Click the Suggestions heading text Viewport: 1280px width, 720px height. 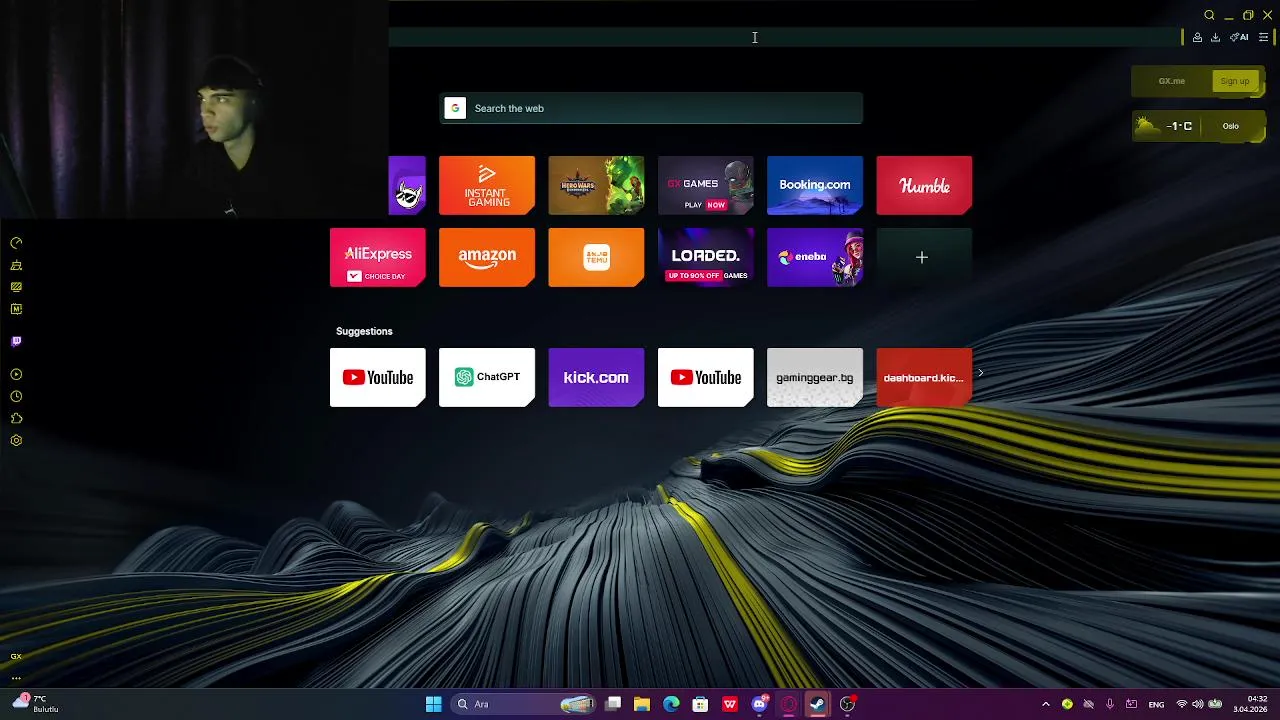point(364,331)
